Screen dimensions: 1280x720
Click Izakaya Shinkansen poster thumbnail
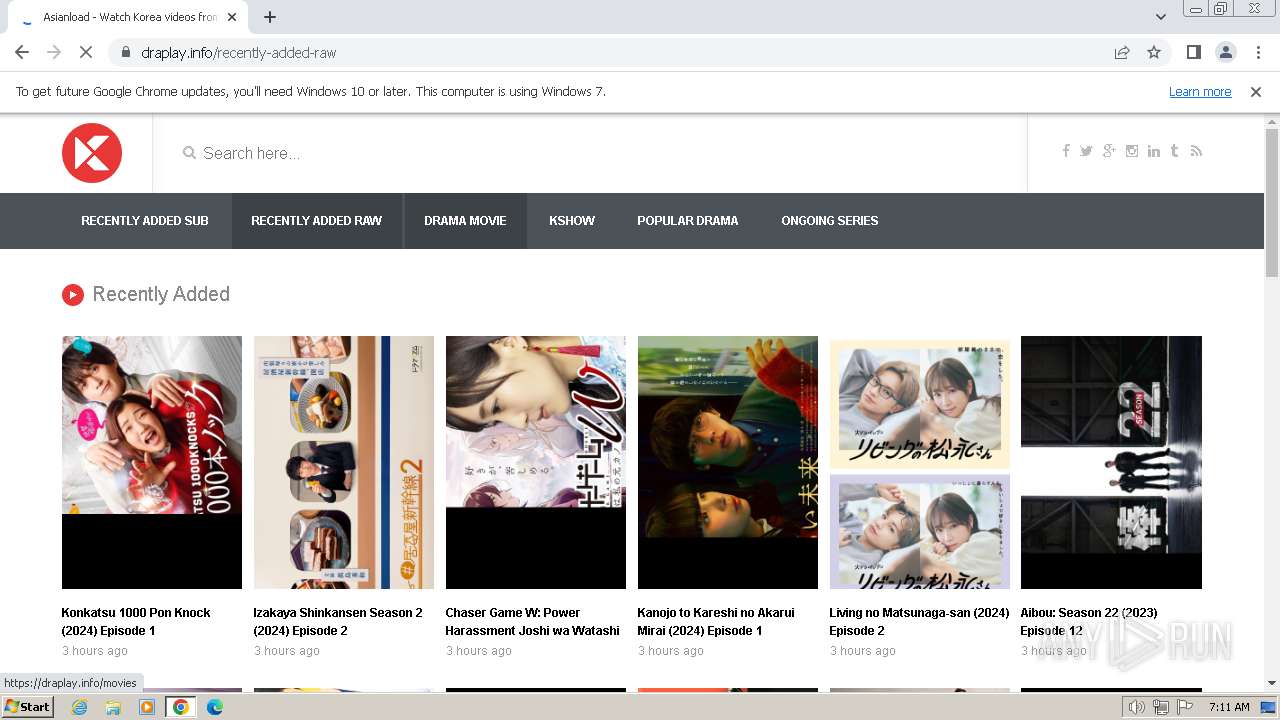[344, 462]
